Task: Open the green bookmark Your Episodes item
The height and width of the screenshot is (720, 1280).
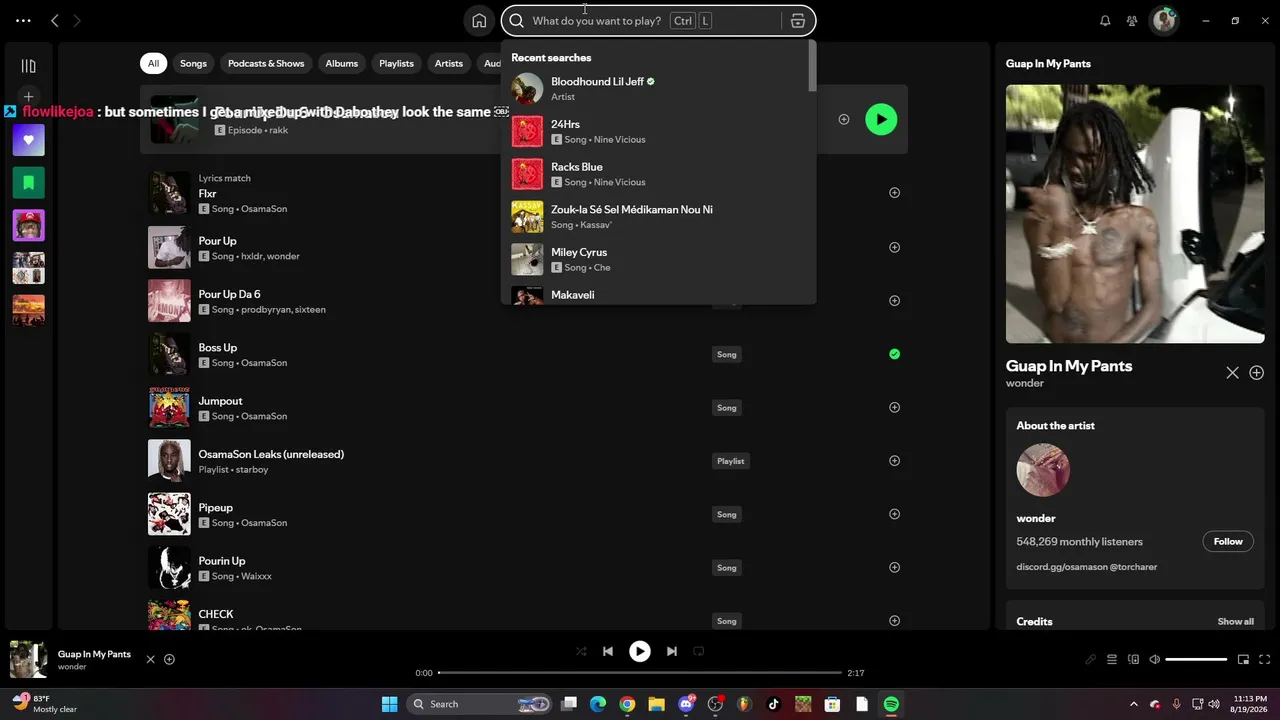Action: [28, 183]
